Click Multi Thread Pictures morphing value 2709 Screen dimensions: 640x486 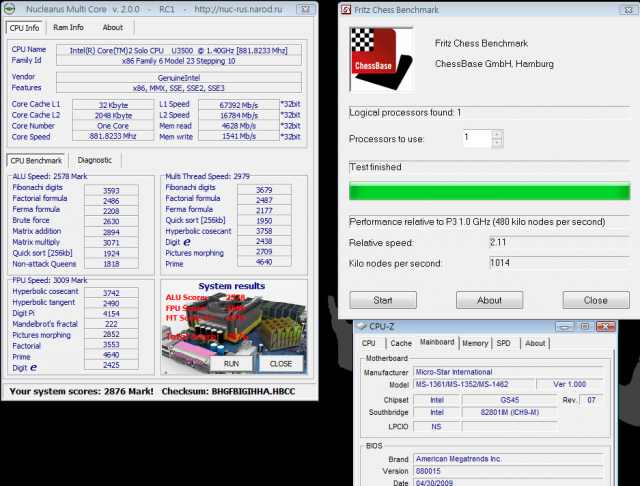click(x=264, y=251)
